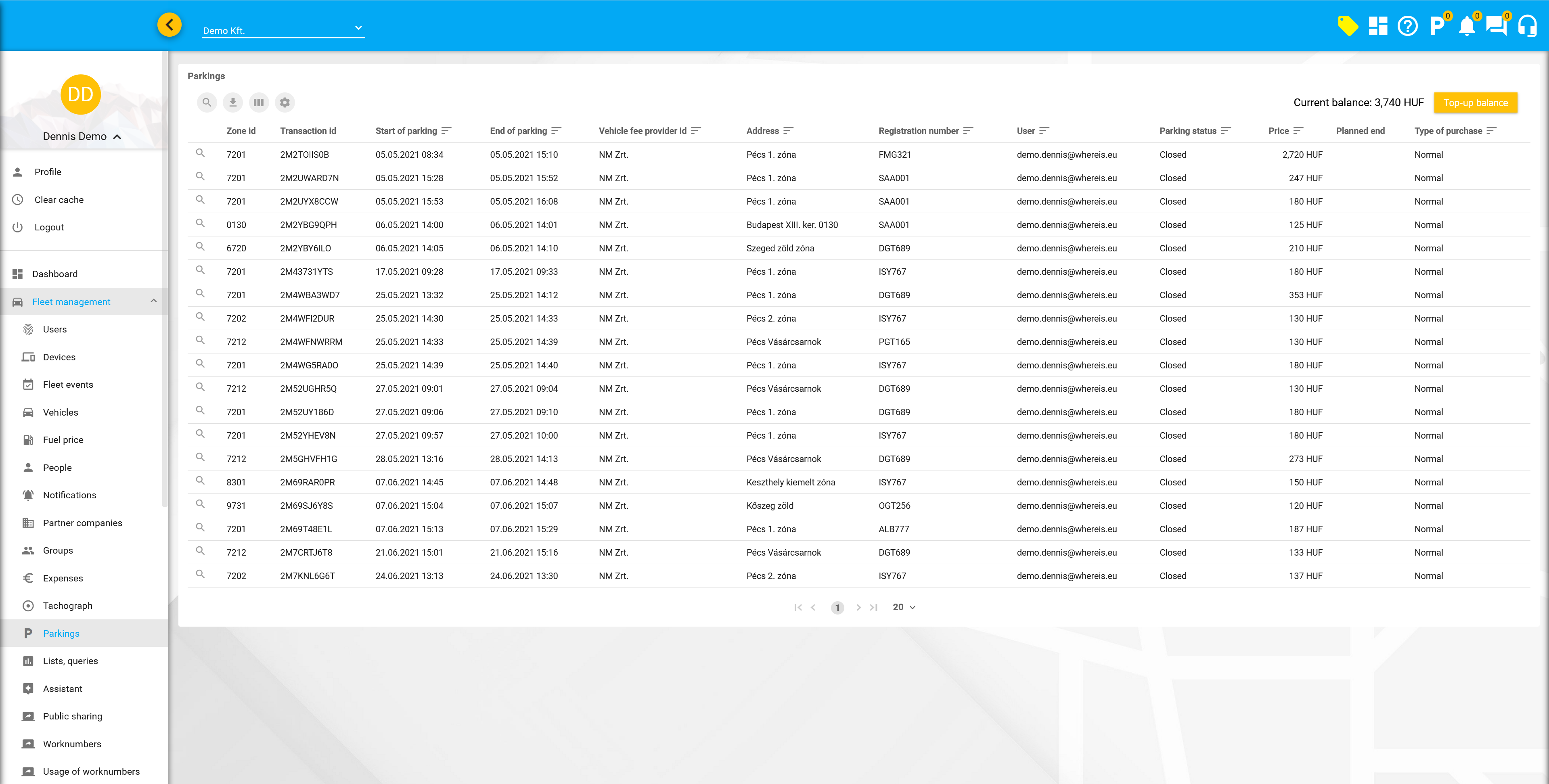This screenshot has height=784, width=1549.
Task: Click the Top-up balance button
Action: (x=1475, y=103)
